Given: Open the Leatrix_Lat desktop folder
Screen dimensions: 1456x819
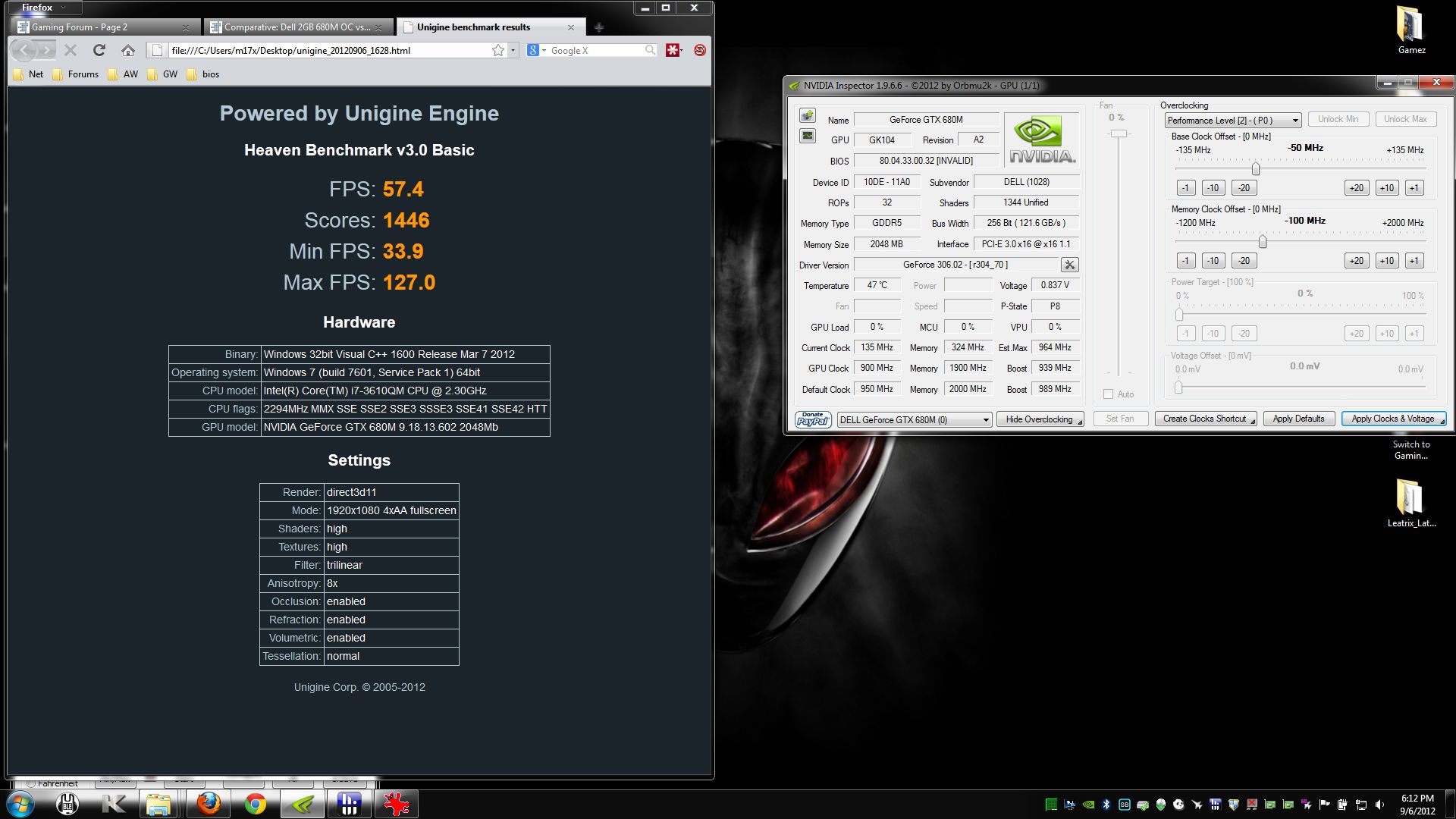Looking at the screenshot, I should coord(1411,503).
